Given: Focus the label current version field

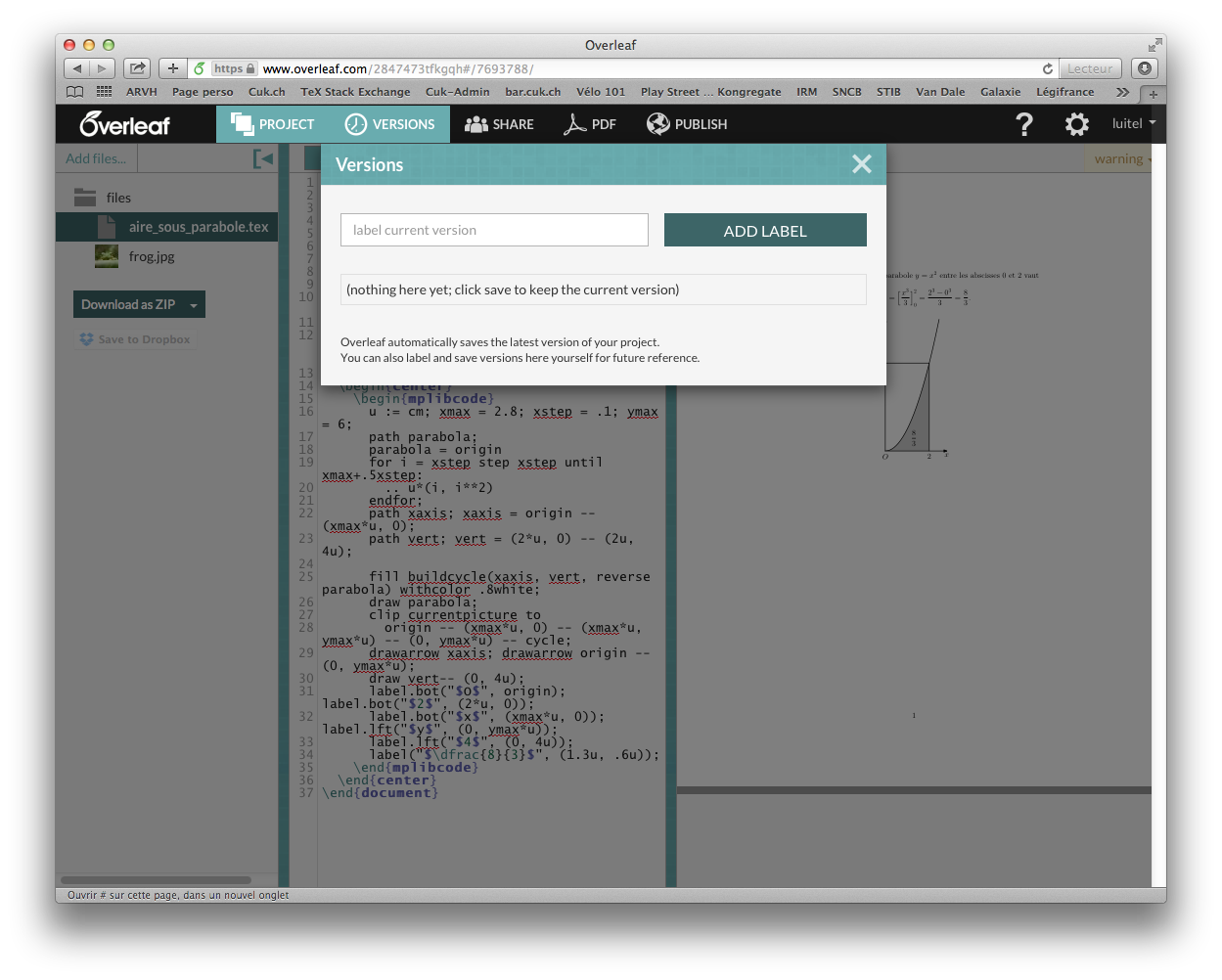Looking at the screenshot, I should pos(494,230).
